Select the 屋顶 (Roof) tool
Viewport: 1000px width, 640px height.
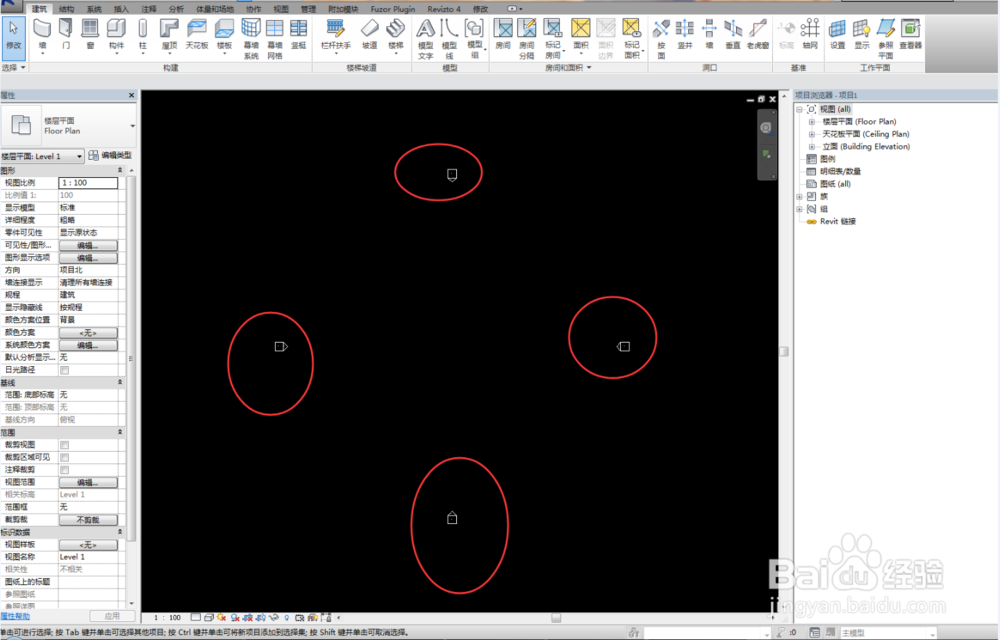[x=169, y=34]
